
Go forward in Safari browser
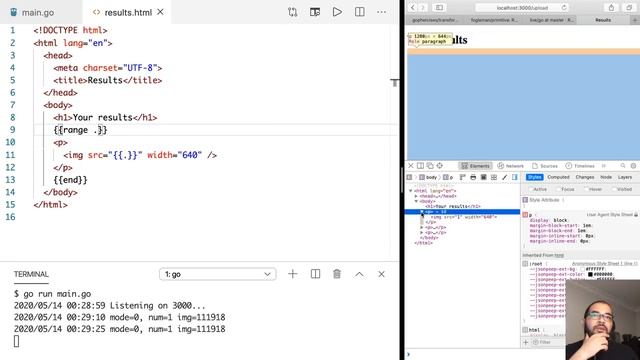pyautogui.click(x=423, y=7)
